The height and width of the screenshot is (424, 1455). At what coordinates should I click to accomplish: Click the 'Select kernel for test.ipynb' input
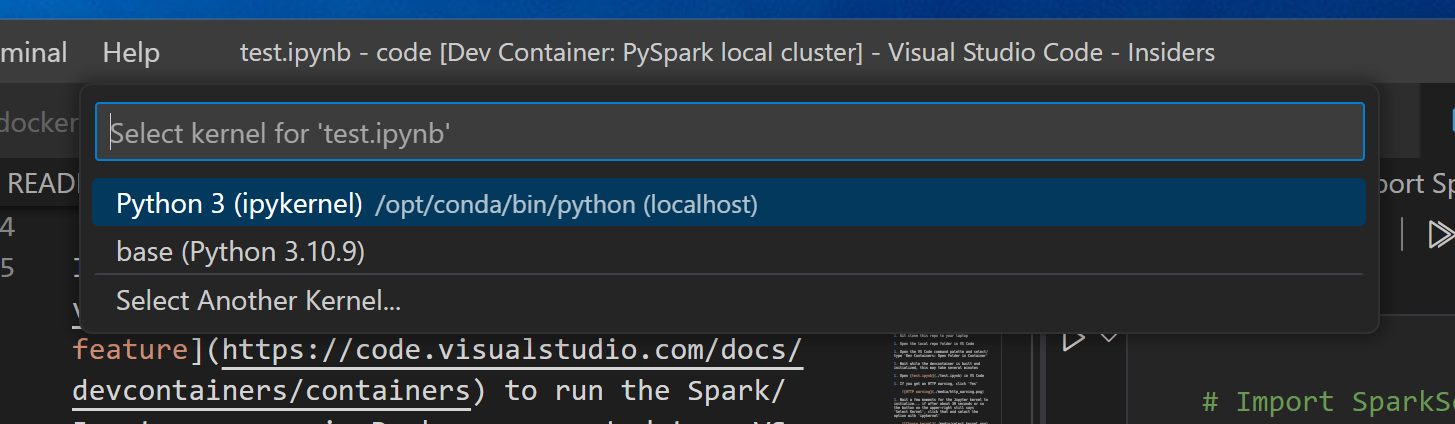coord(730,132)
